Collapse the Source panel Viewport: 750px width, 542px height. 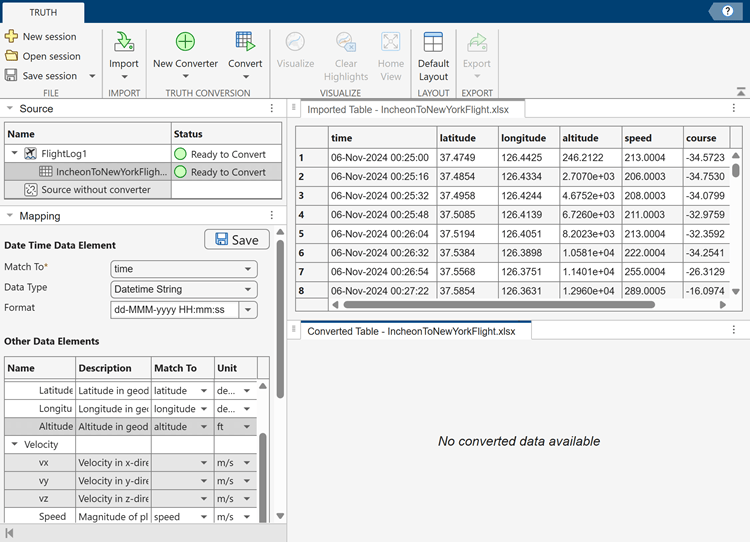10,109
